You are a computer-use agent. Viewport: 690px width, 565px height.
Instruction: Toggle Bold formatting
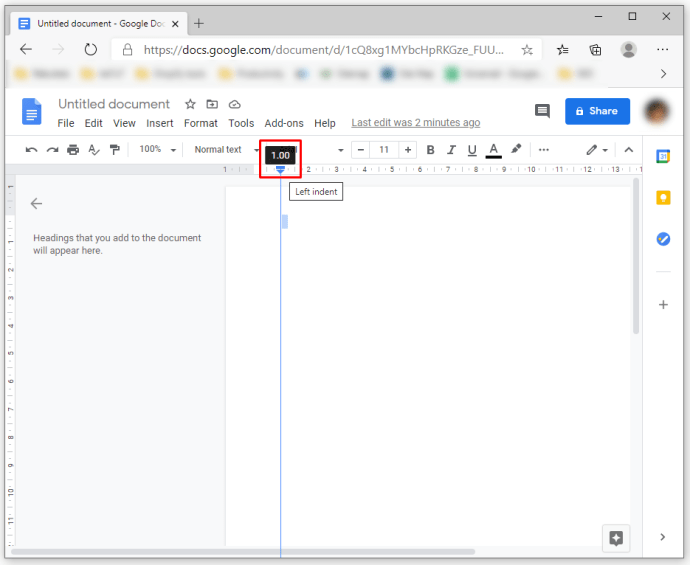(x=430, y=150)
